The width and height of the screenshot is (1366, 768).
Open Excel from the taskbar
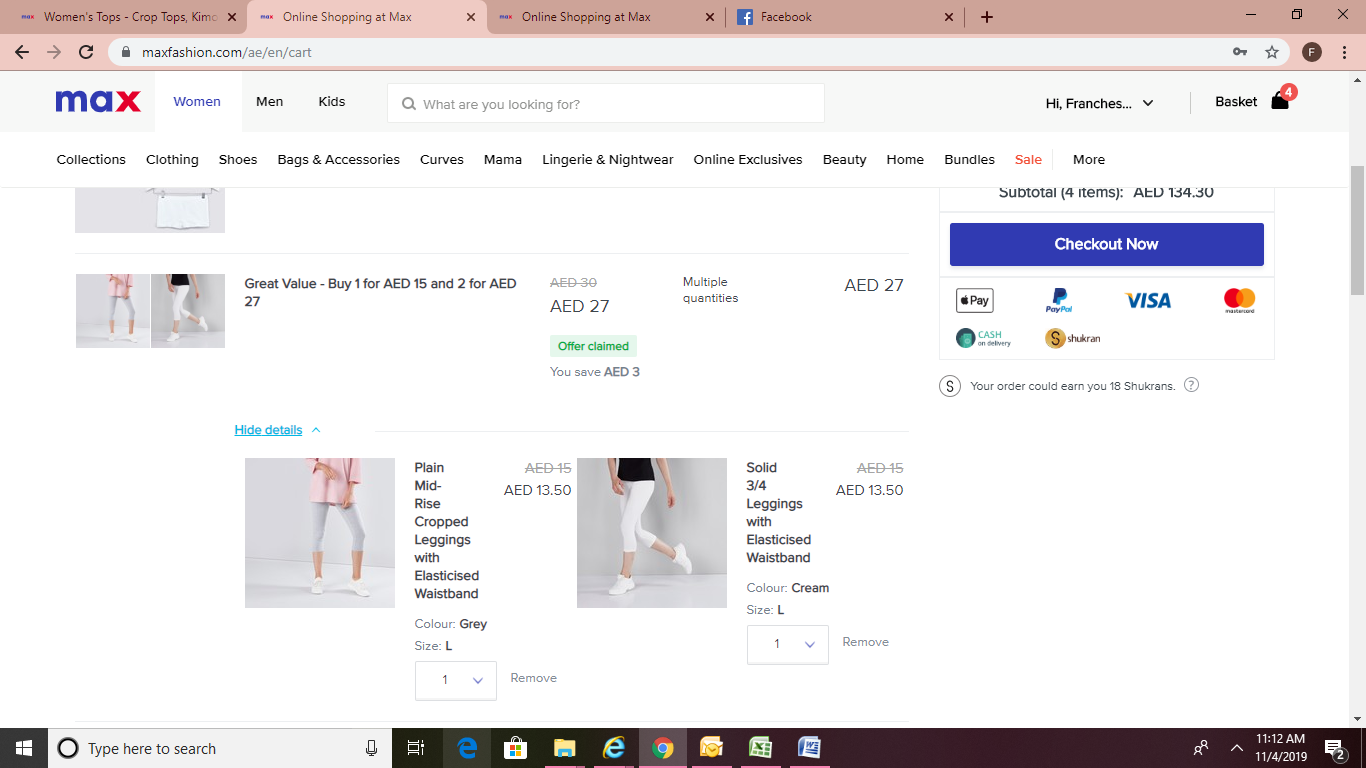coord(760,748)
